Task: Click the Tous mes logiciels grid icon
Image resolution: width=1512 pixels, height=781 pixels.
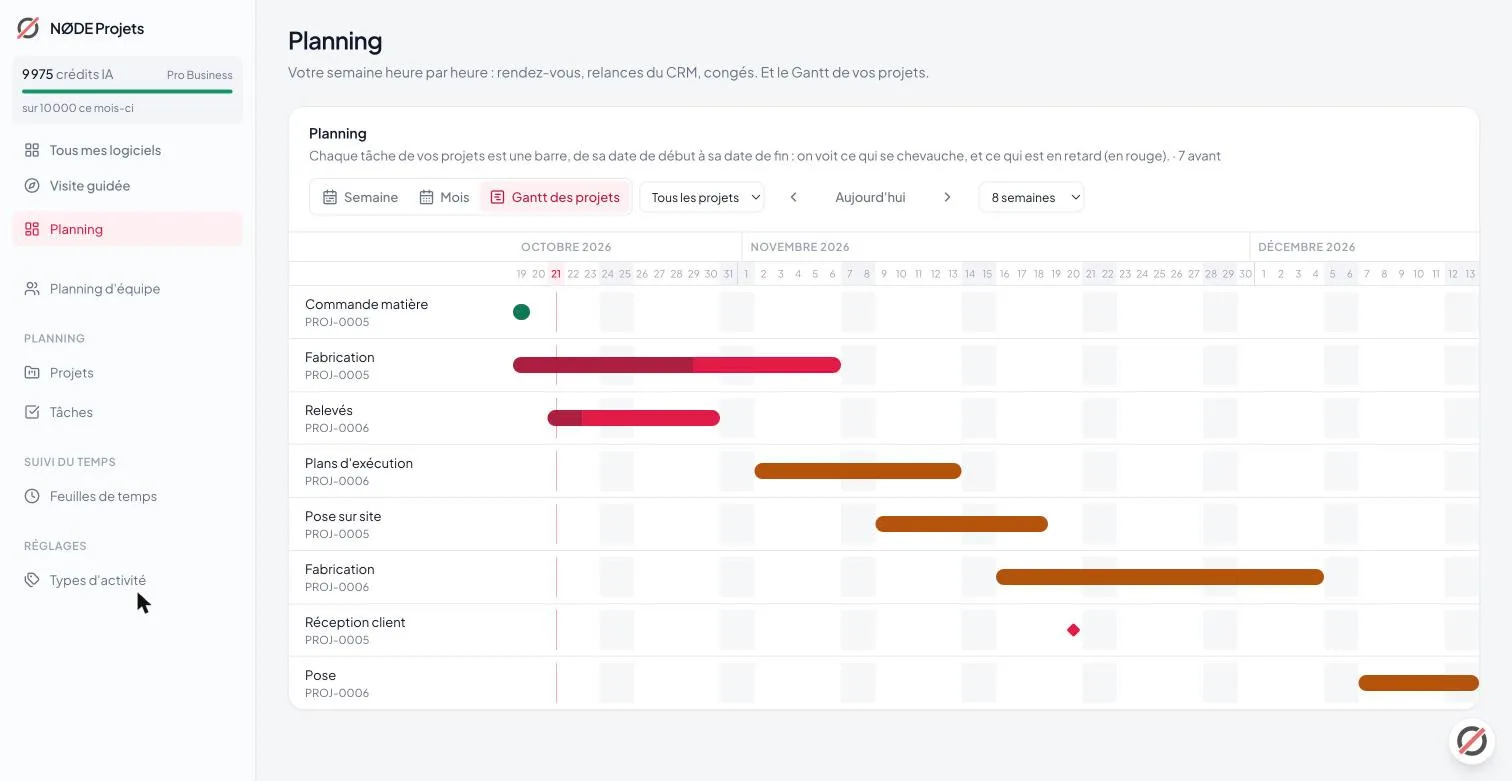Action: pyautogui.click(x=32, y=150)
